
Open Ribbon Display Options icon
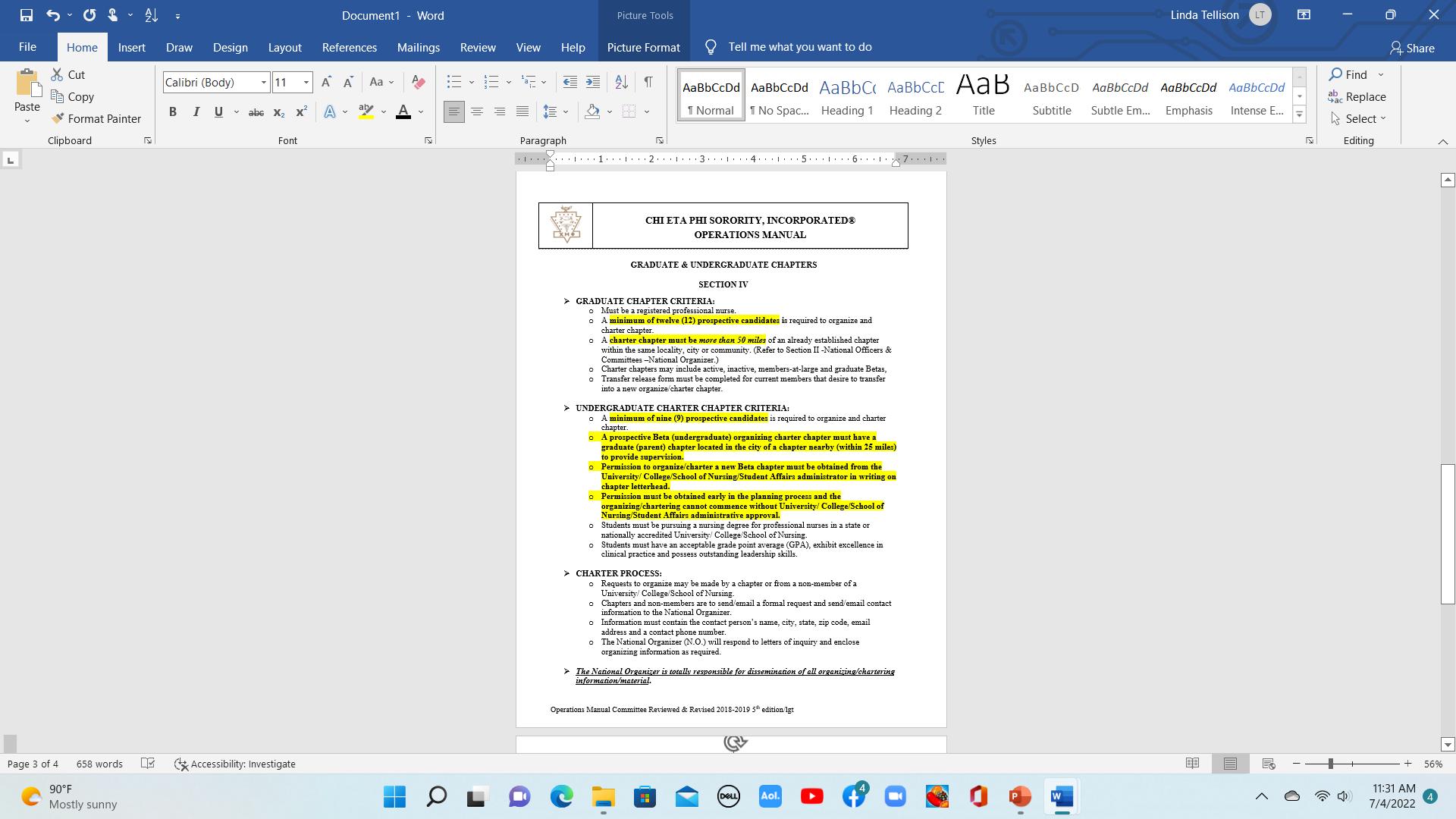[1304, 15]
